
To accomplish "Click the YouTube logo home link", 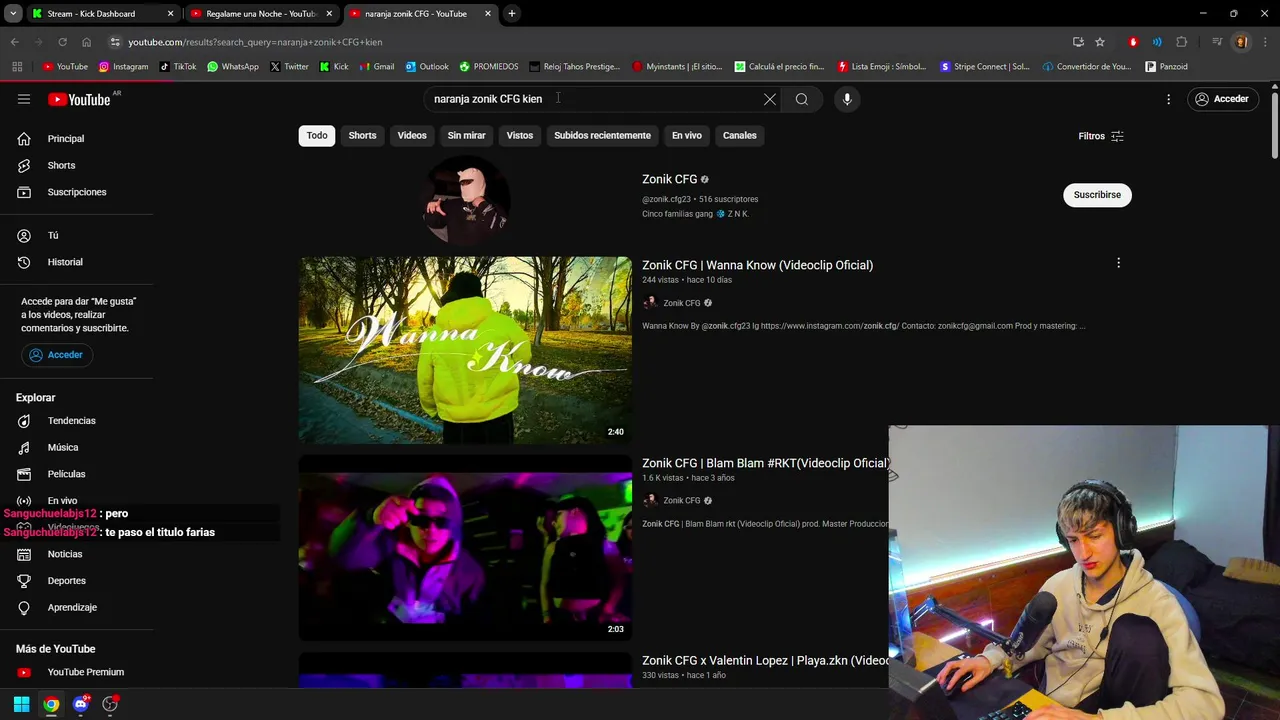I will tap(79, 99).
